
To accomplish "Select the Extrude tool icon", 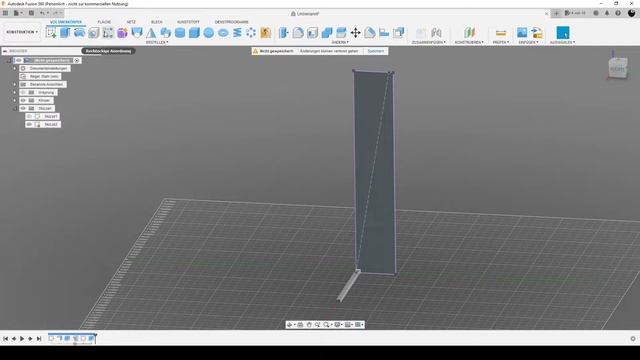I will click(x=65, y=33).
